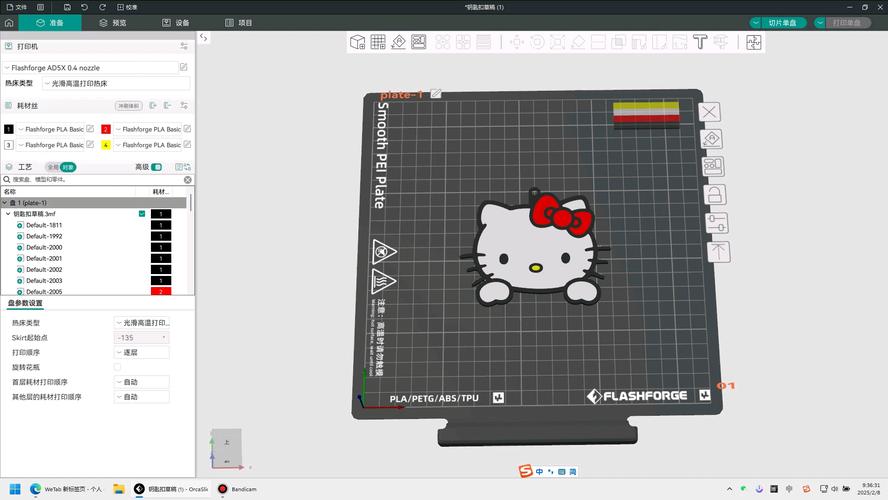Viewport: 888px width, 500px height.
Task: Switch to the Prepare (准备) tab
Action: [x=50, y=23]
